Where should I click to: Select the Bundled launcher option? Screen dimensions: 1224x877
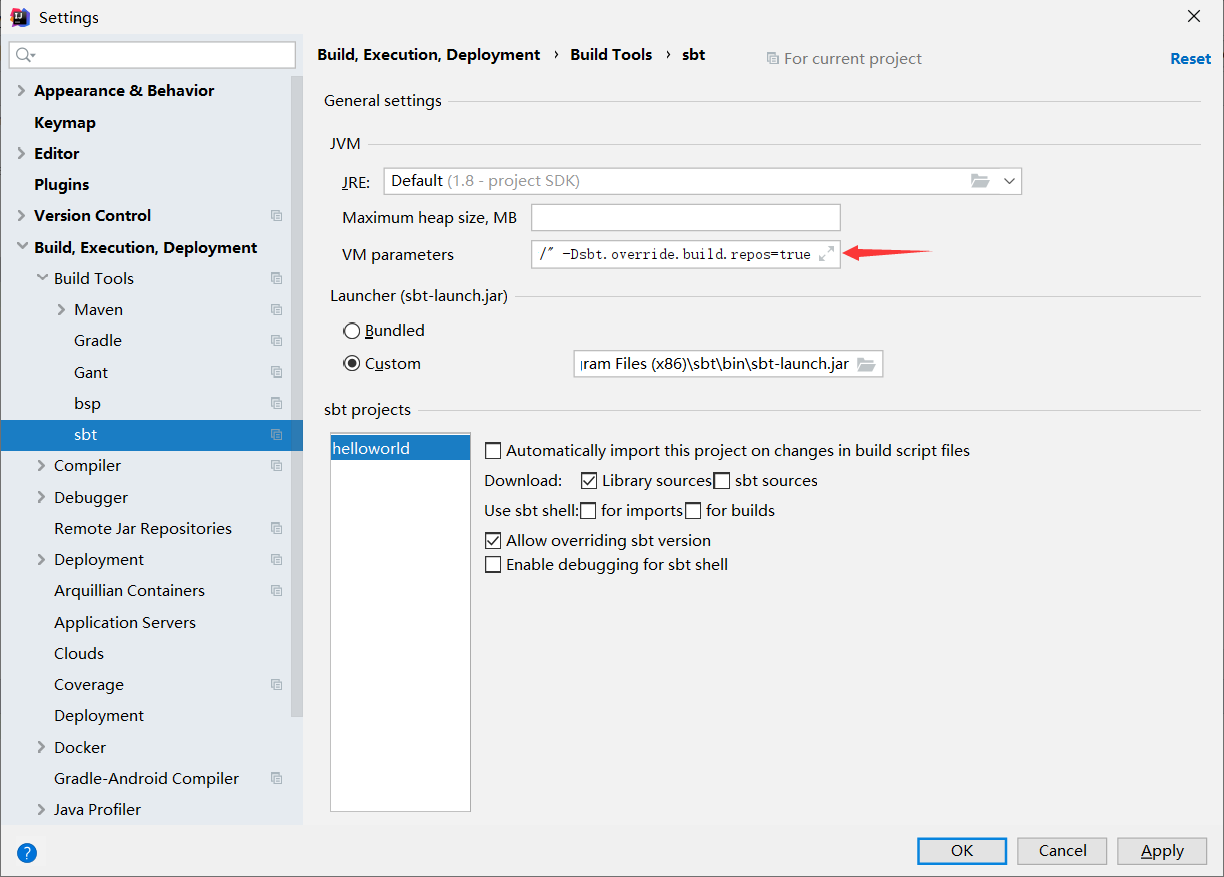point(352,331)
